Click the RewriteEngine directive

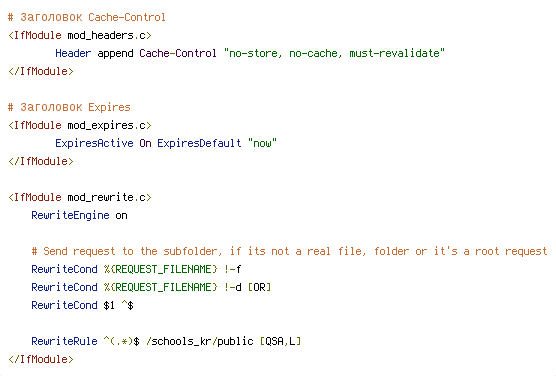tap(70, 215)
